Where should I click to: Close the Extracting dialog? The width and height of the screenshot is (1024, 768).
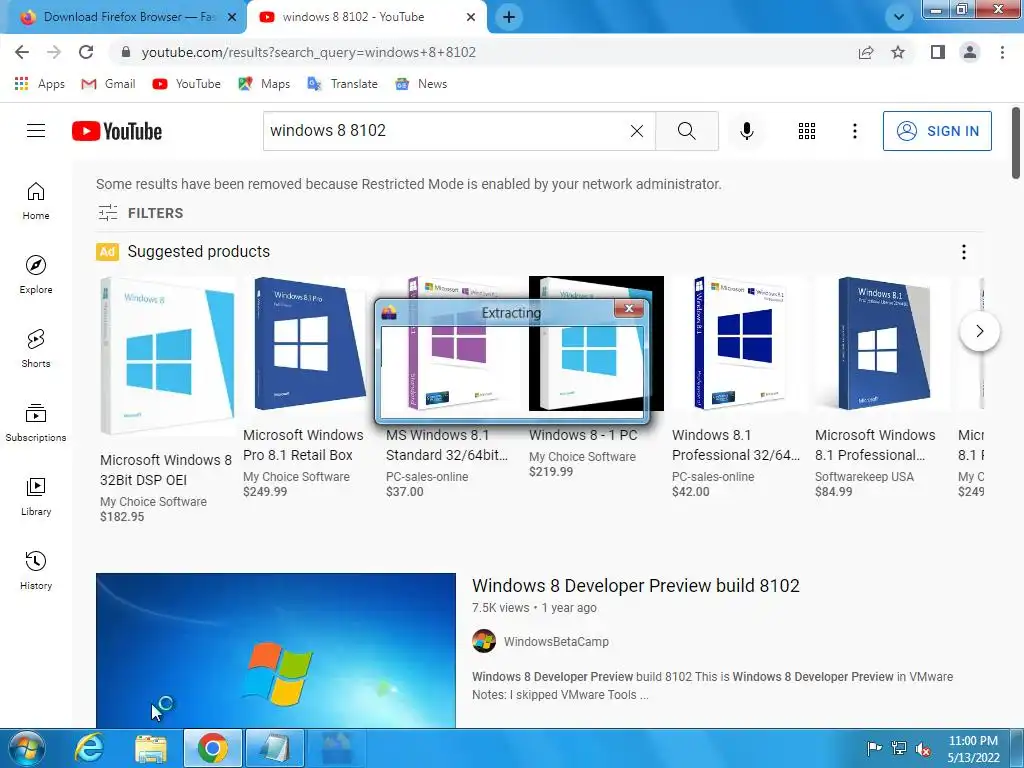coord(629,308)
